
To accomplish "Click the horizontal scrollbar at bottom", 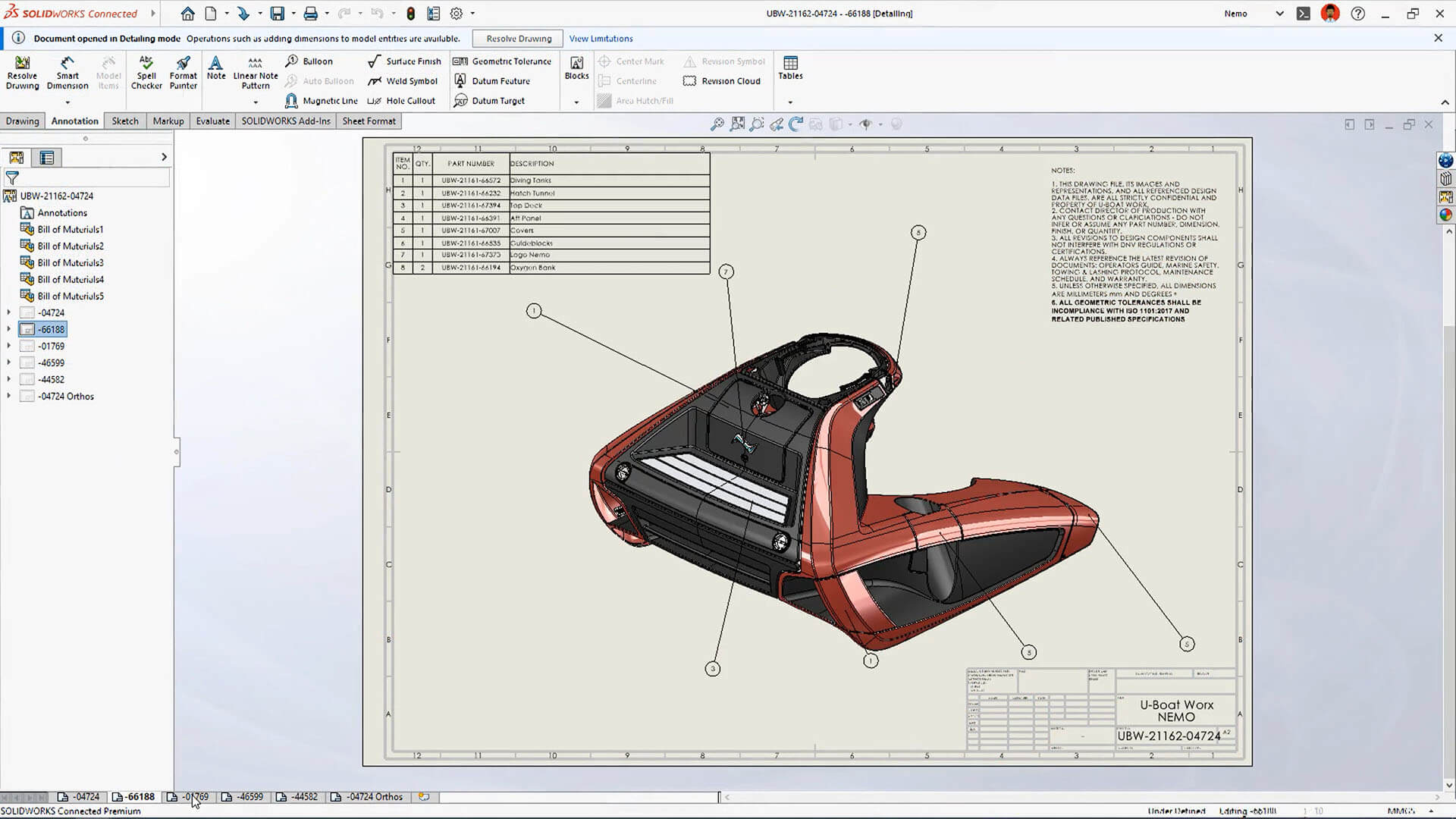I will point(1082,797).
